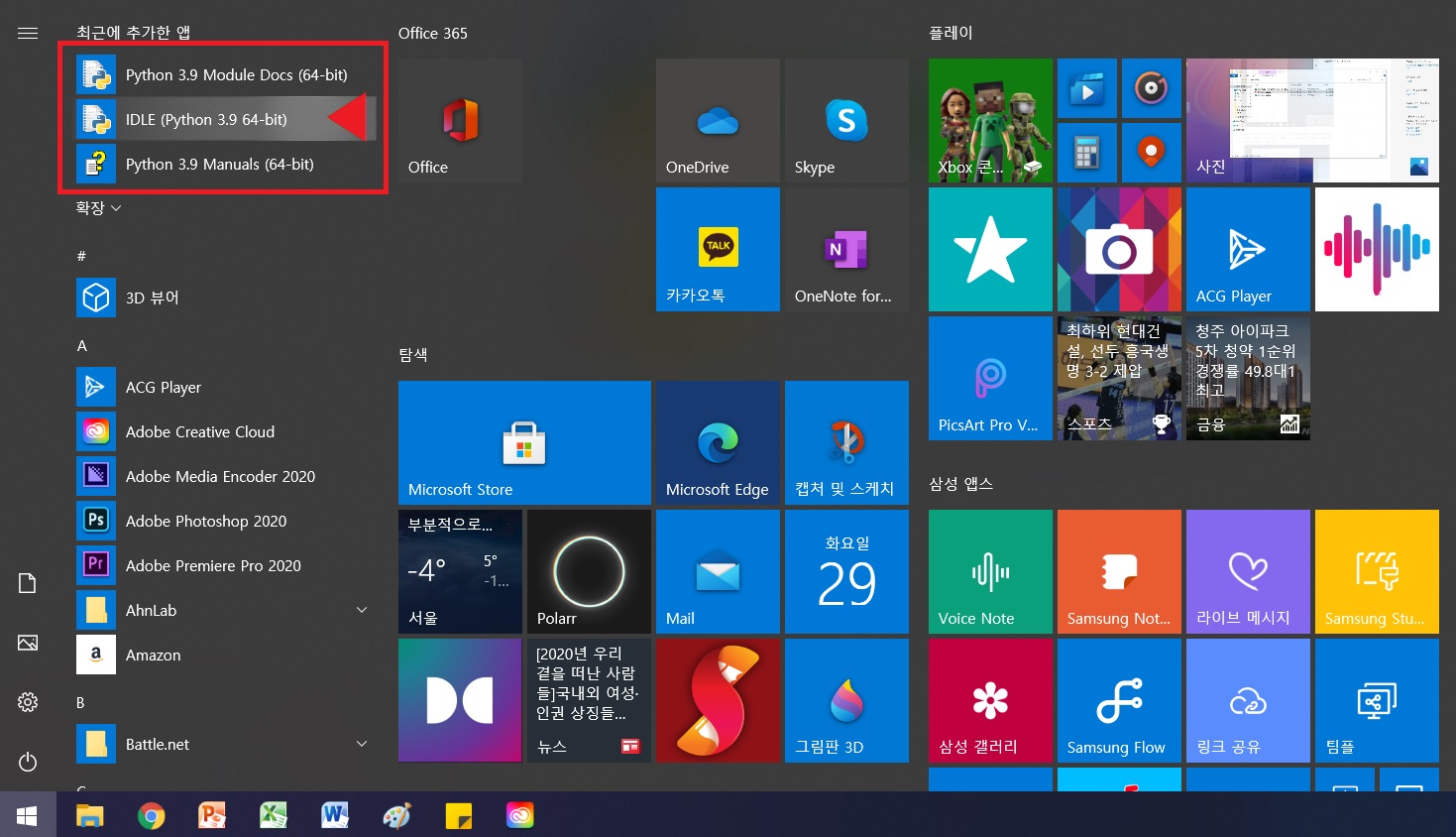1456x837 pixels.
Task: Open the Voice Note tile
Action: coord(990,571)
